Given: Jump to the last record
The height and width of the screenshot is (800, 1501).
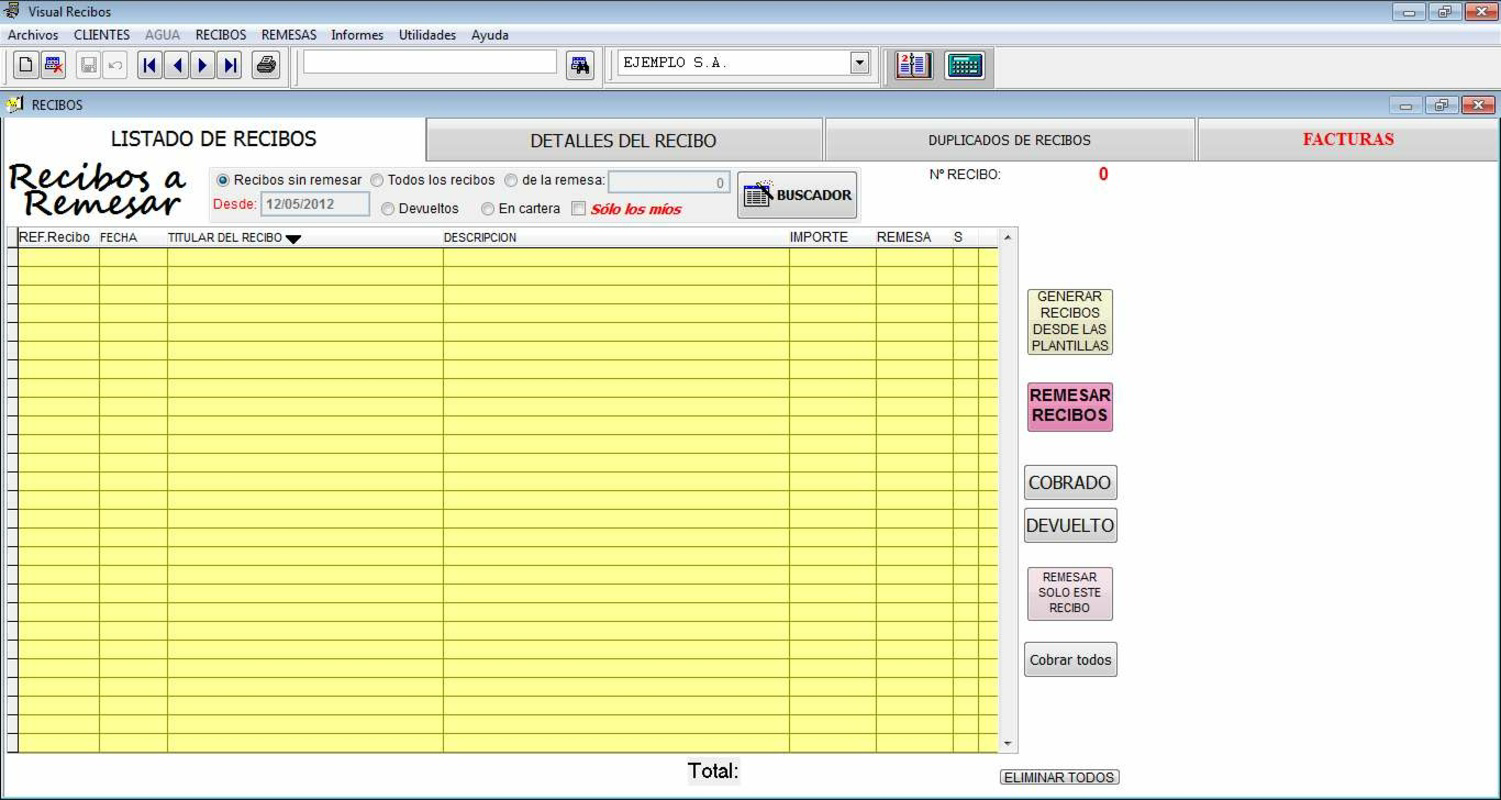Looking at the screenshot, I should 230,66.
